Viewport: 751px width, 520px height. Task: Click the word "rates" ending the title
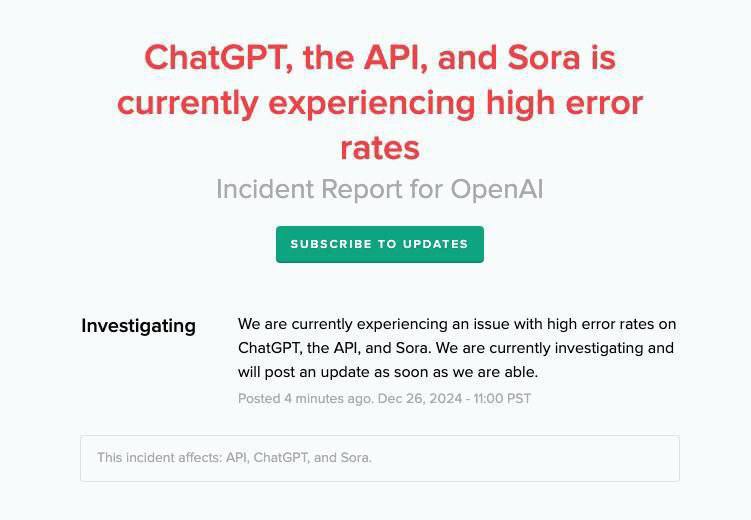point(379,148)
